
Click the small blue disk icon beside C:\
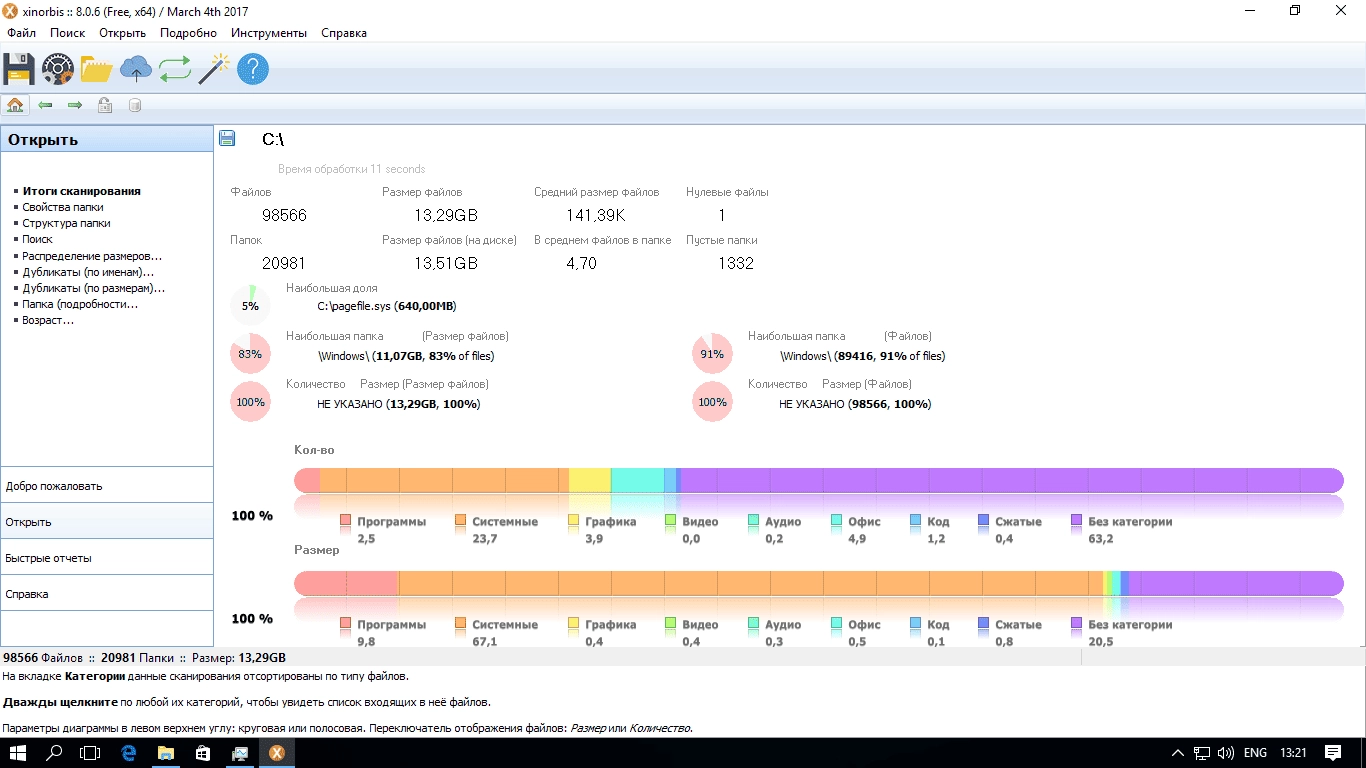pos(227,139)
